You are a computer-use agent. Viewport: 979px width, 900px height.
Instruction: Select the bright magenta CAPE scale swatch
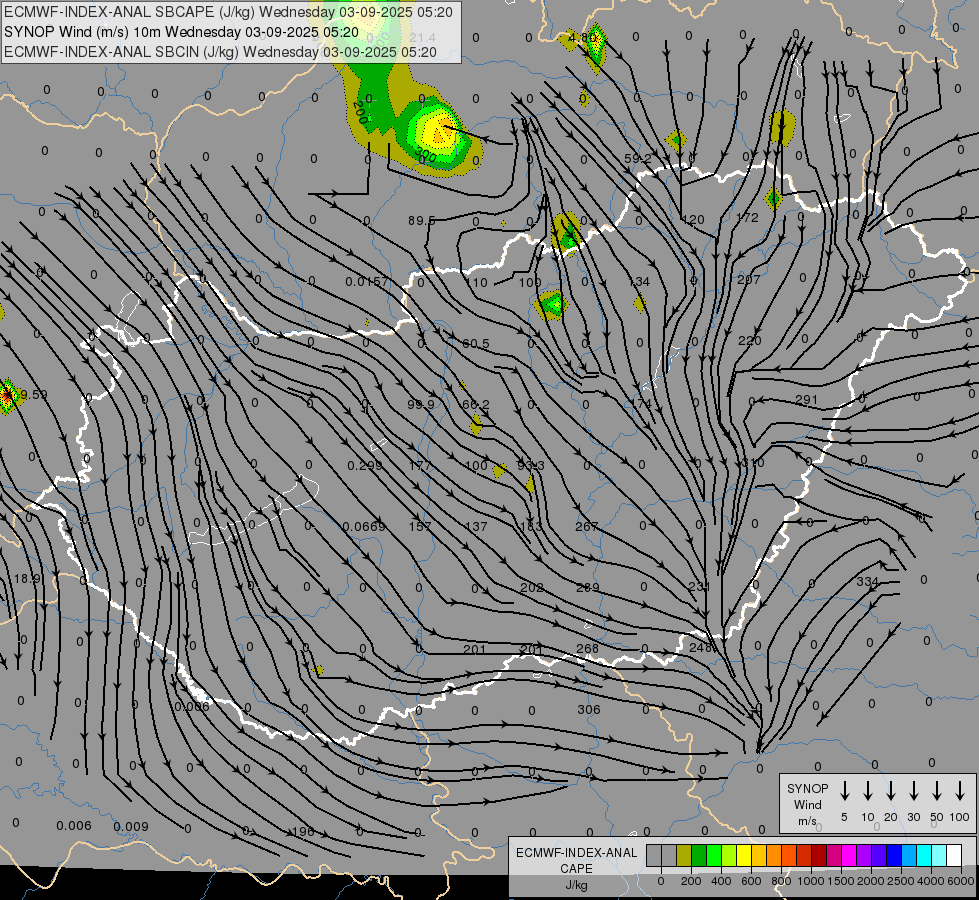coord(849,855)
